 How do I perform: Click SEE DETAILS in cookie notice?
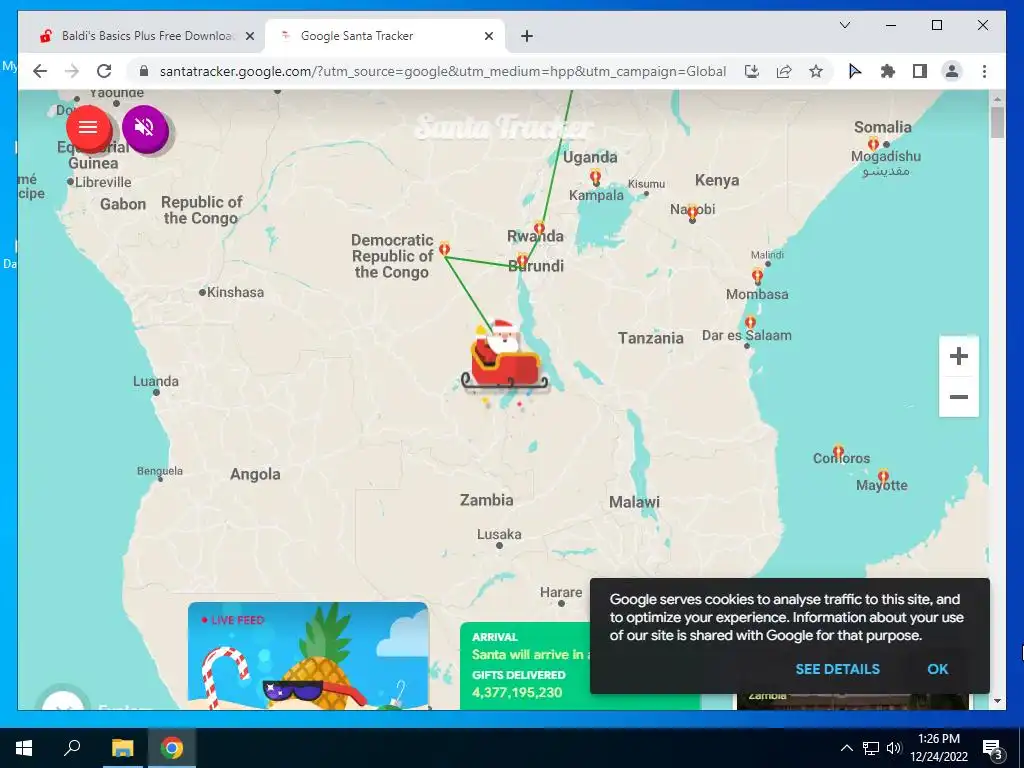pyautogui.click(x=837, y=669)
